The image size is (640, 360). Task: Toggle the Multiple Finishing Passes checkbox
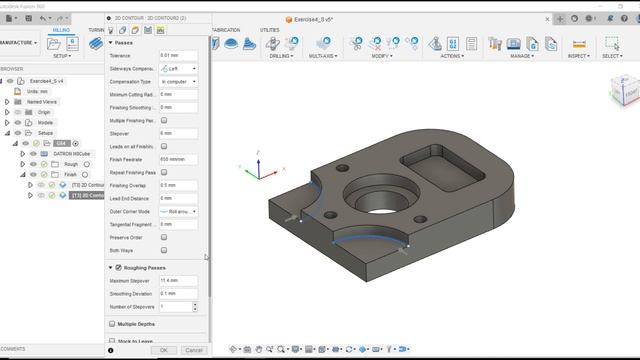(x=164, y=120)
